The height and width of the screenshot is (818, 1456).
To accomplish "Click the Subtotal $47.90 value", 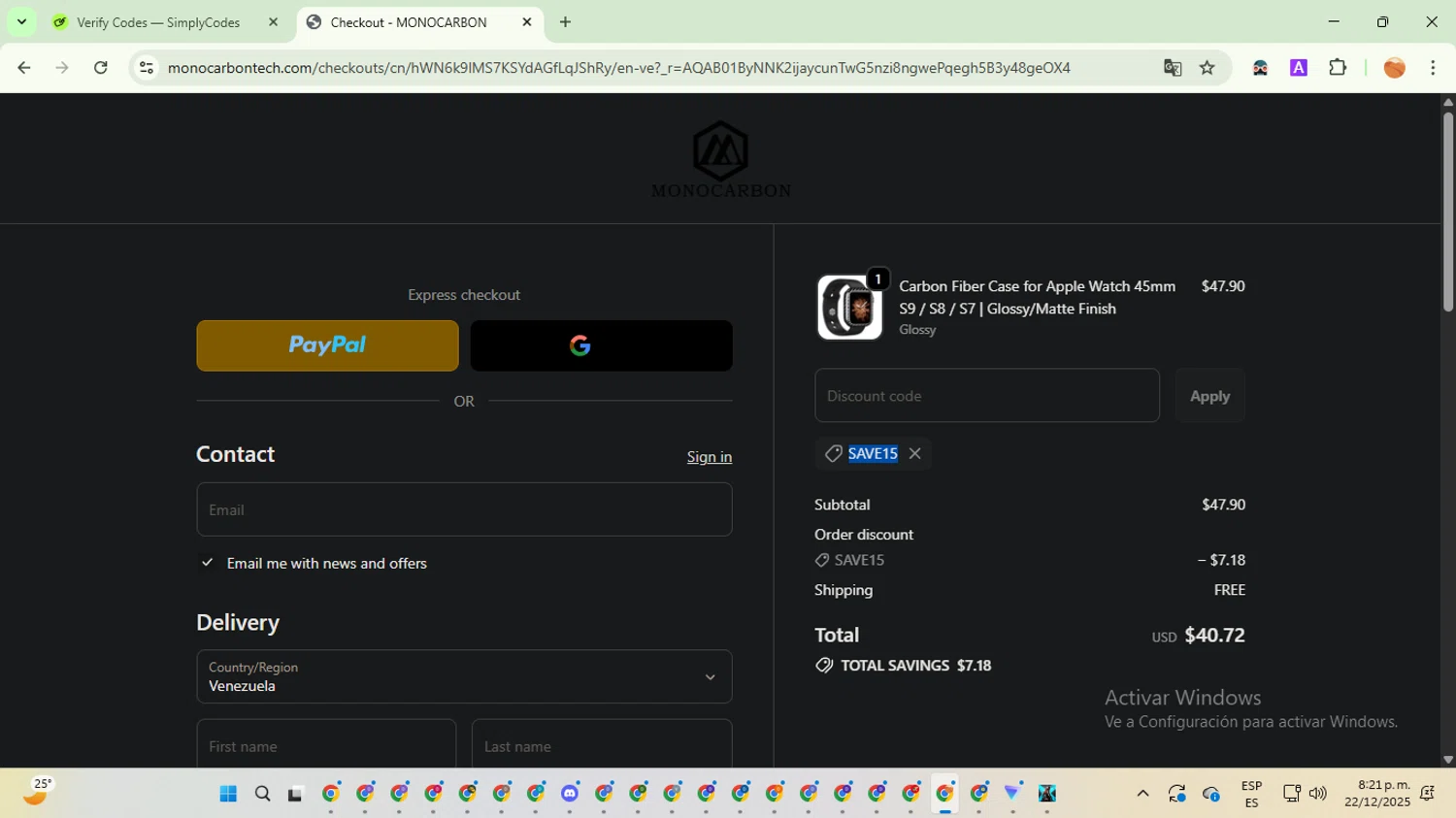I will 1223,505.
